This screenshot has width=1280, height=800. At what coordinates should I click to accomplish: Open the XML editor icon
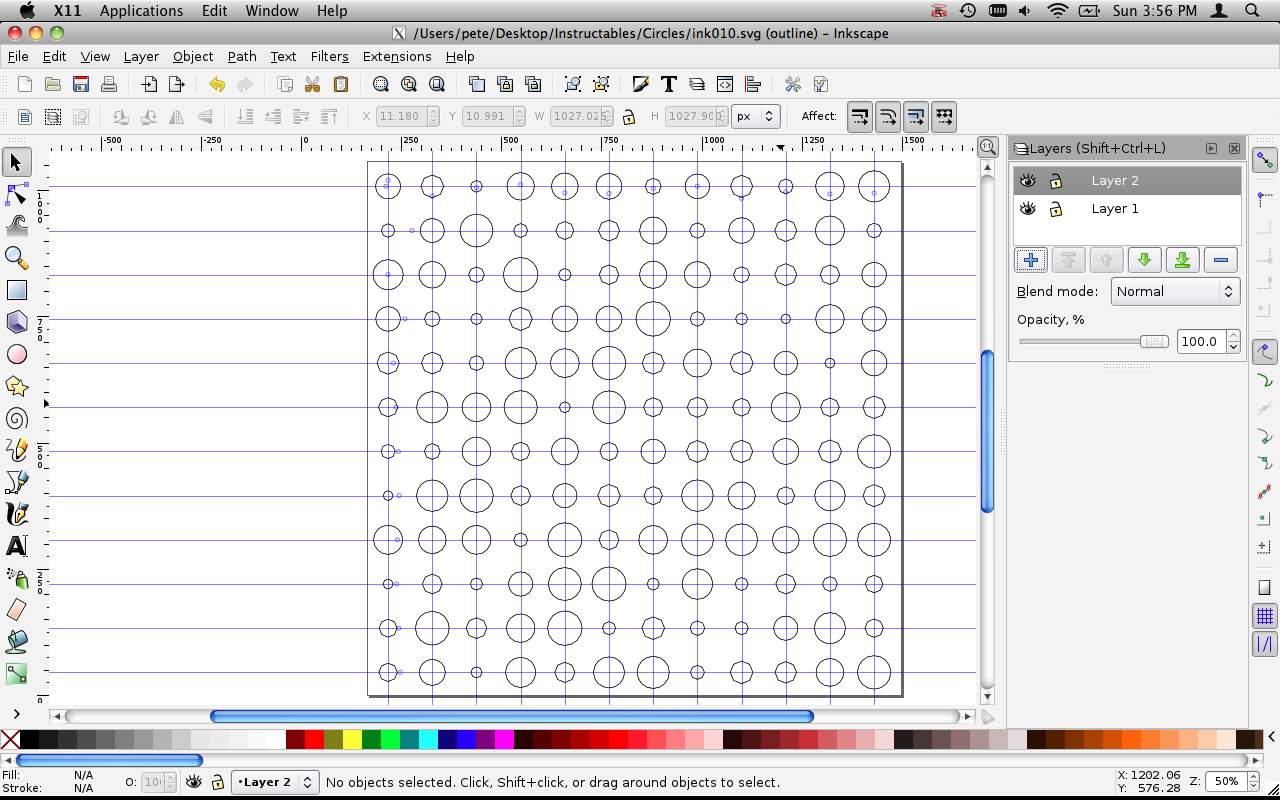725,84
